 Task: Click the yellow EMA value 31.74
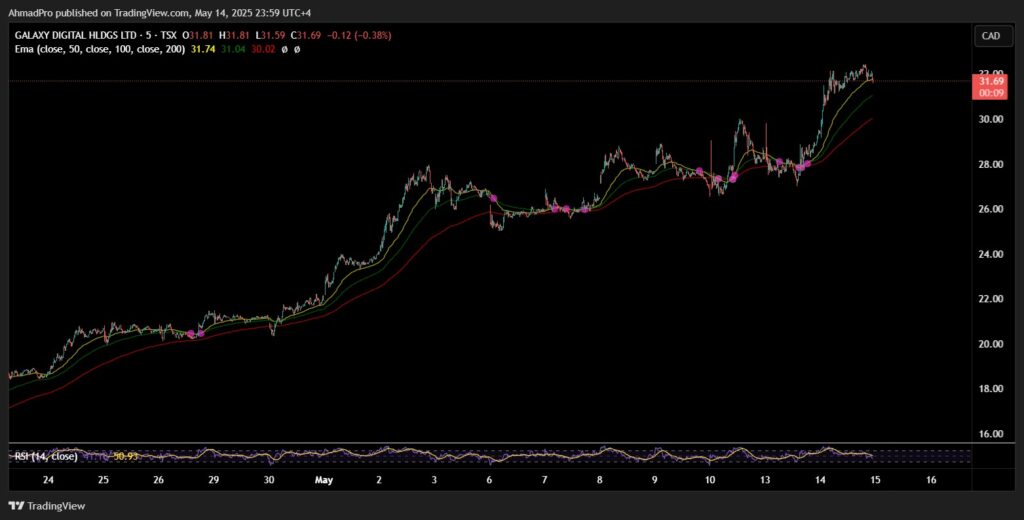click(x=202, y=49)
